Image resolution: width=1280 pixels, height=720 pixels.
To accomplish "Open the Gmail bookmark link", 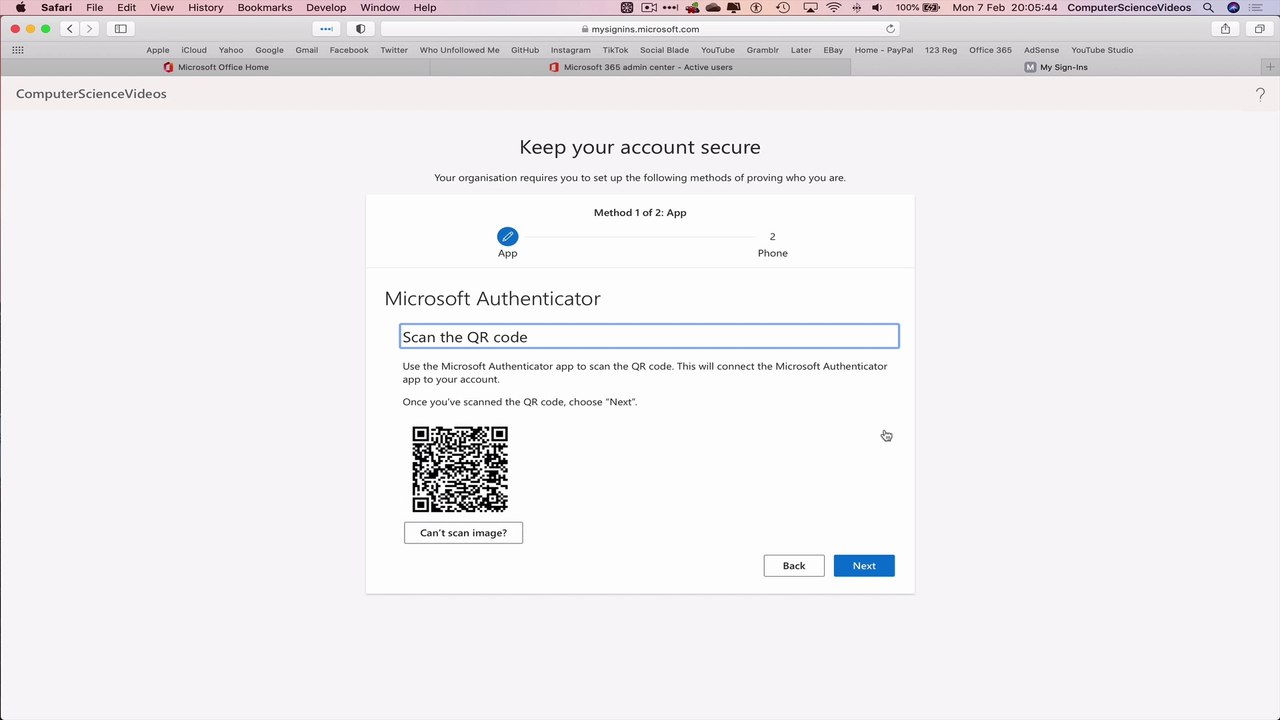I will (307, 50).
